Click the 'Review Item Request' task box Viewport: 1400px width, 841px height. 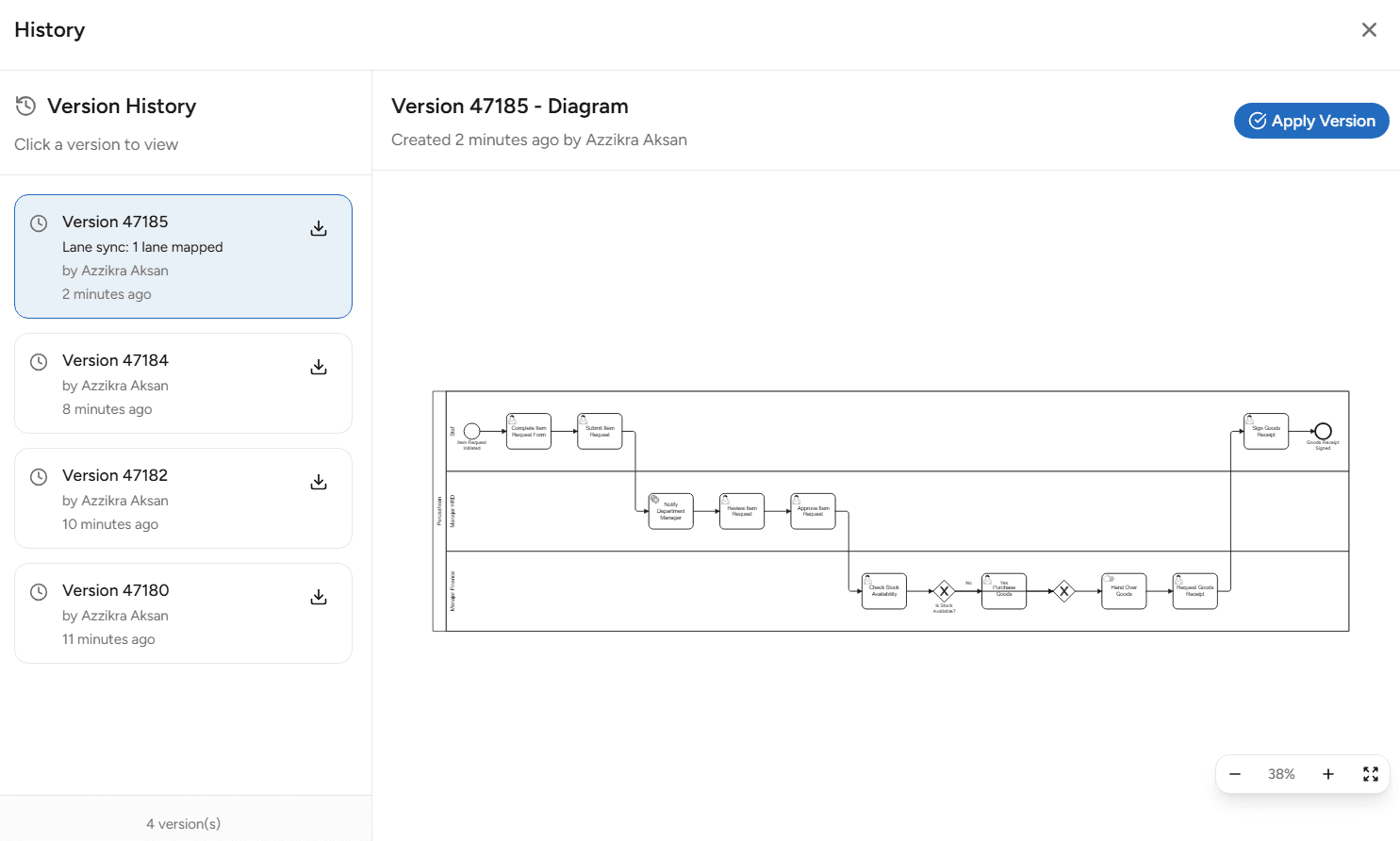pos(742,511)
